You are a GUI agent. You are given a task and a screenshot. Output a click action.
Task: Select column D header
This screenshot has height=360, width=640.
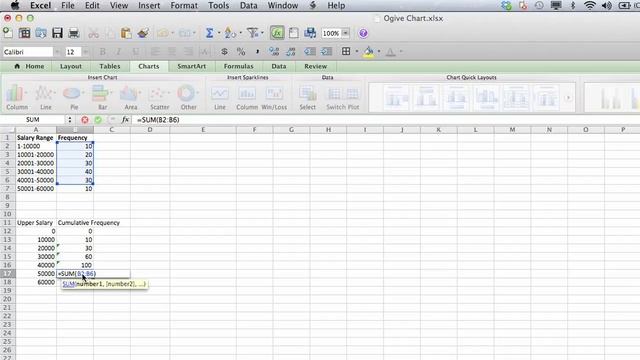click(149, 129)
